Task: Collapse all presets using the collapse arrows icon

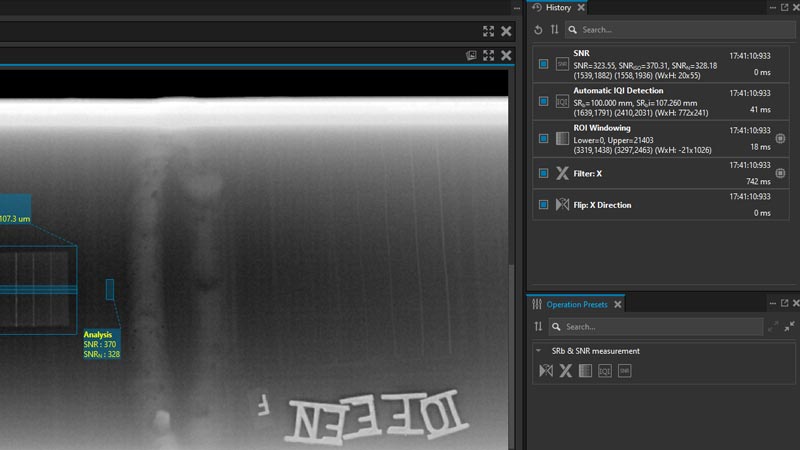Action: [x=790, y=326]
